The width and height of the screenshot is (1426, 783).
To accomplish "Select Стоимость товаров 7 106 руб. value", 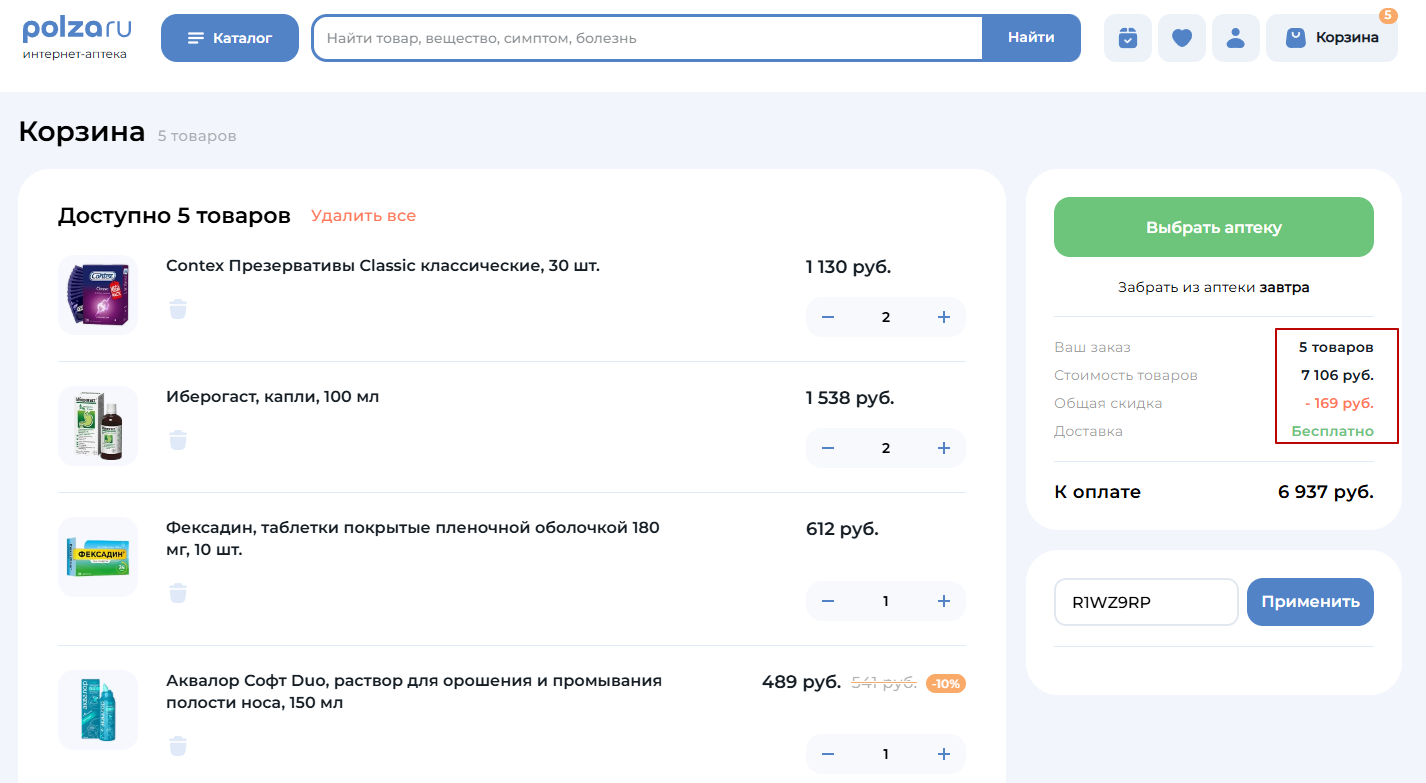I will click(1337, 376).
